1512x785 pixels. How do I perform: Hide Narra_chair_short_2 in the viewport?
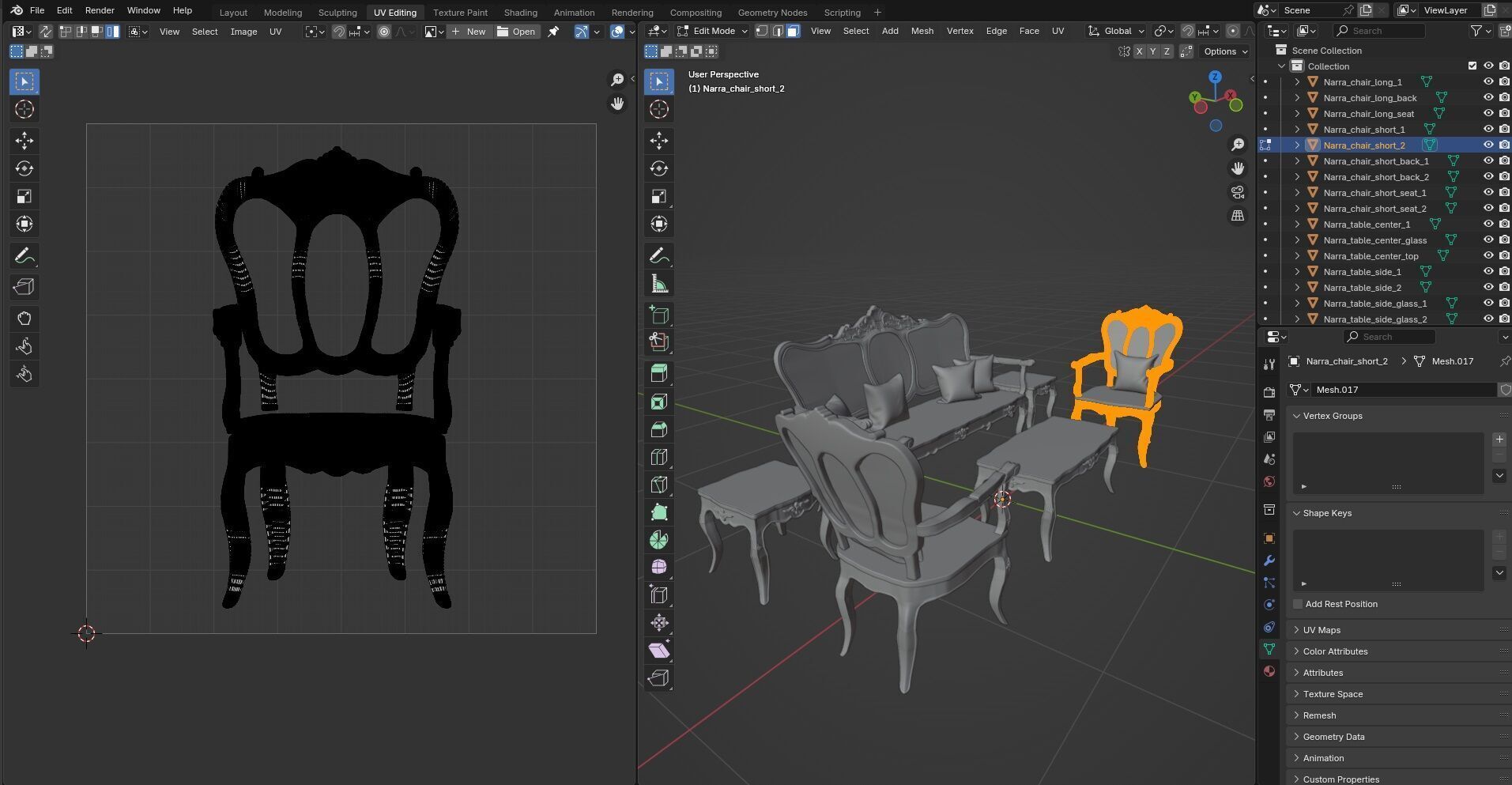(1488, 145)
